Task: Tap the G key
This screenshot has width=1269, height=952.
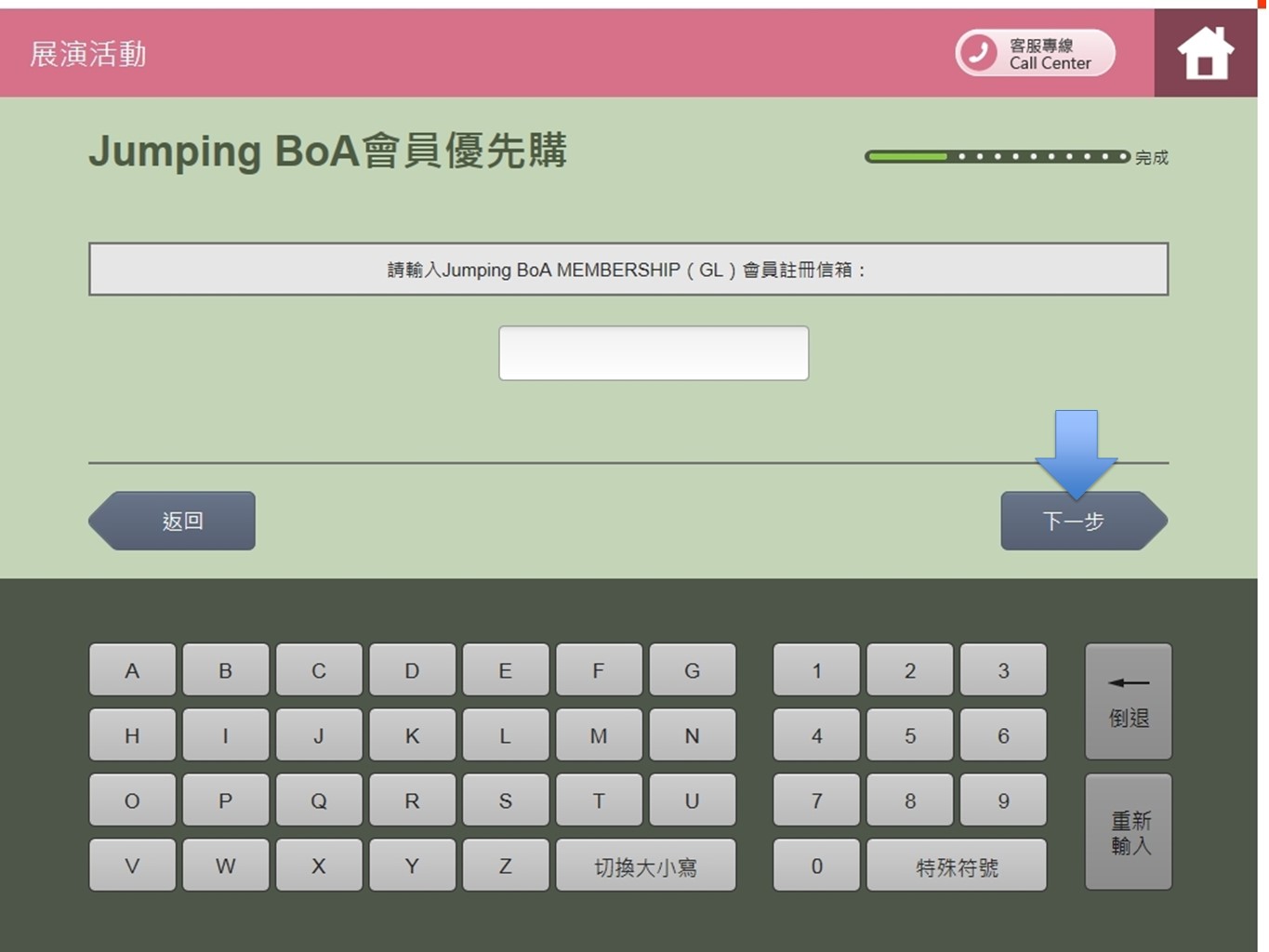Action: point(693,670)
